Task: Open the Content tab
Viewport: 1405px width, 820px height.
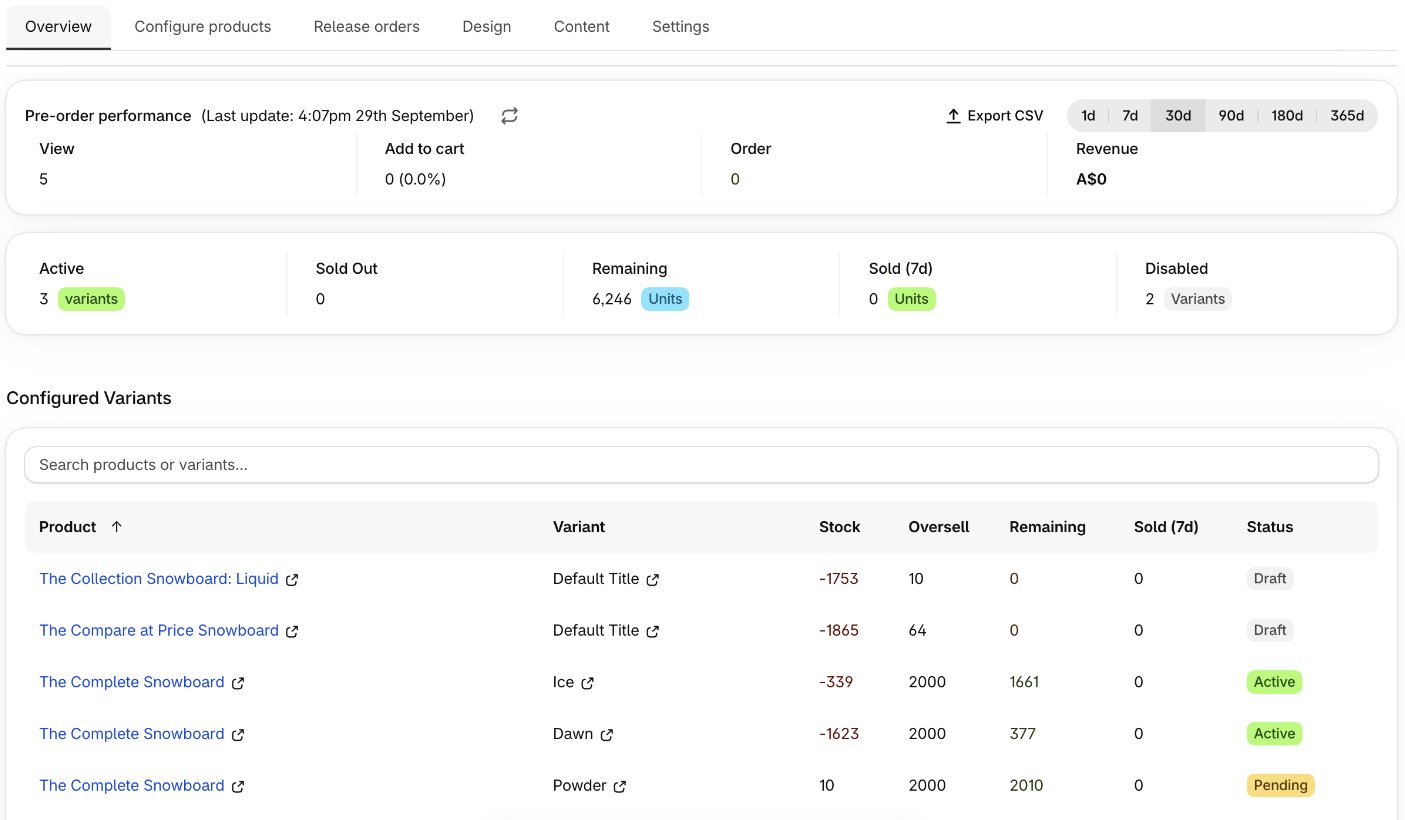Action: (x=582, y=27)
